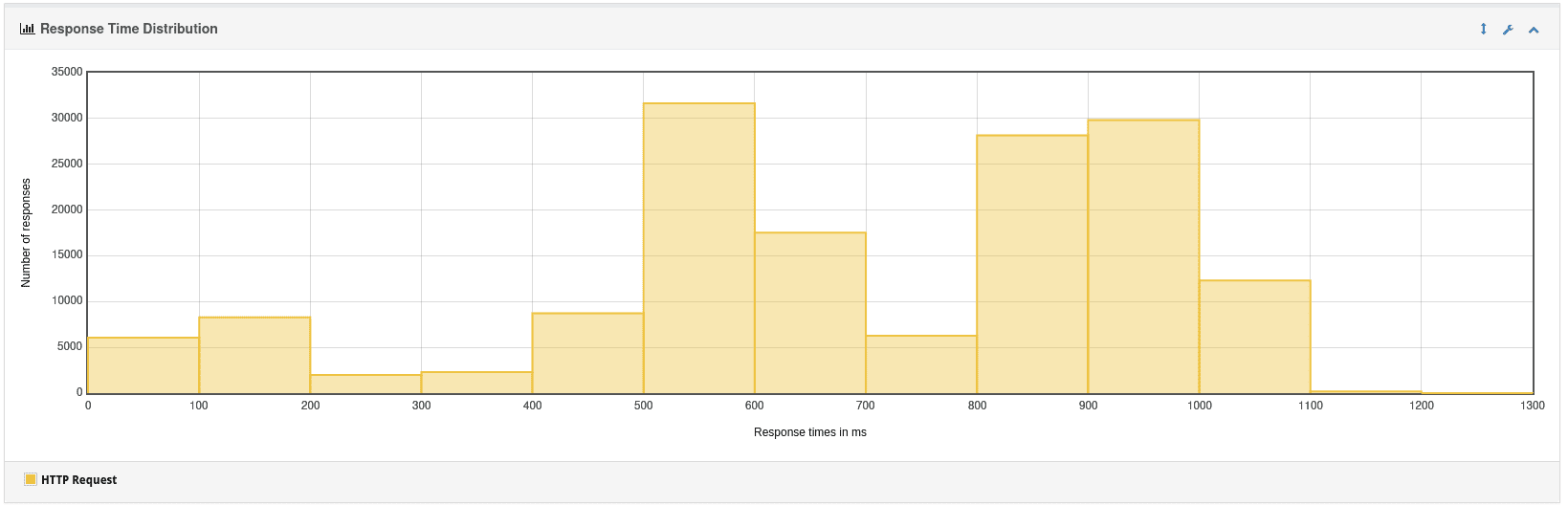Screen dimensions: 1568x506
Task: Click the 800 x-axis tick label
Action: pos(977,406)
